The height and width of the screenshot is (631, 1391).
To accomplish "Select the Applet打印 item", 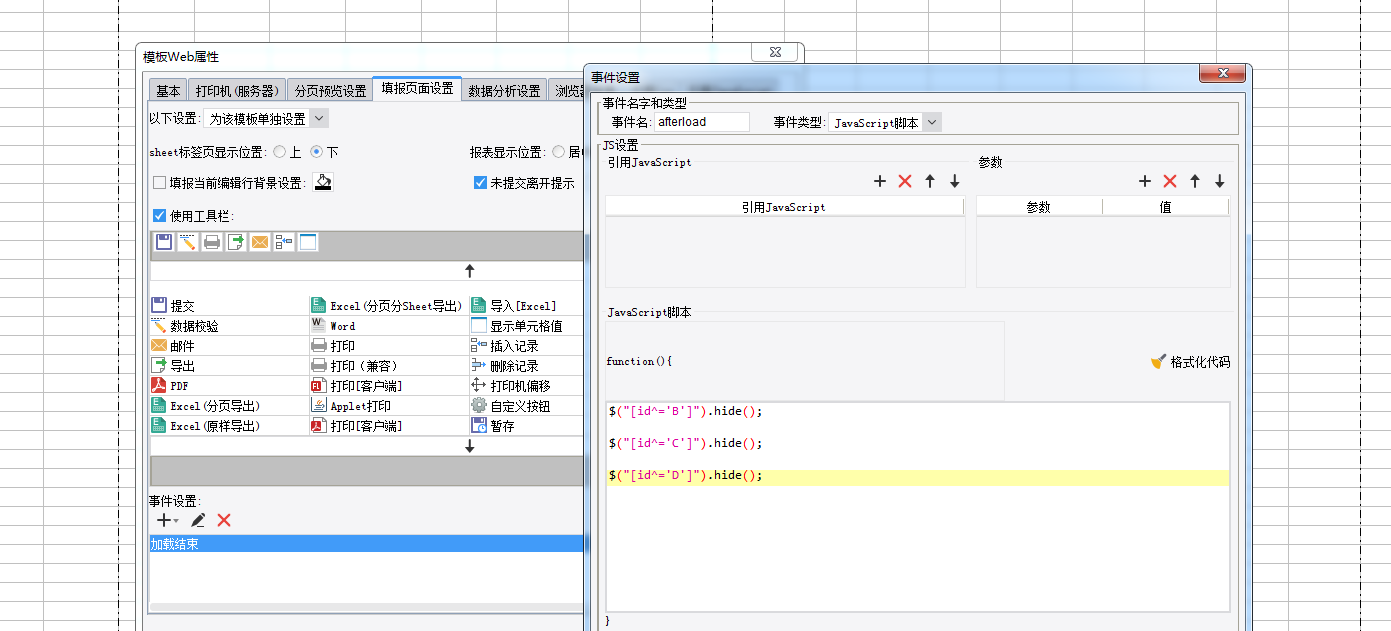I will pyautogui.click(x=351, y=406).
